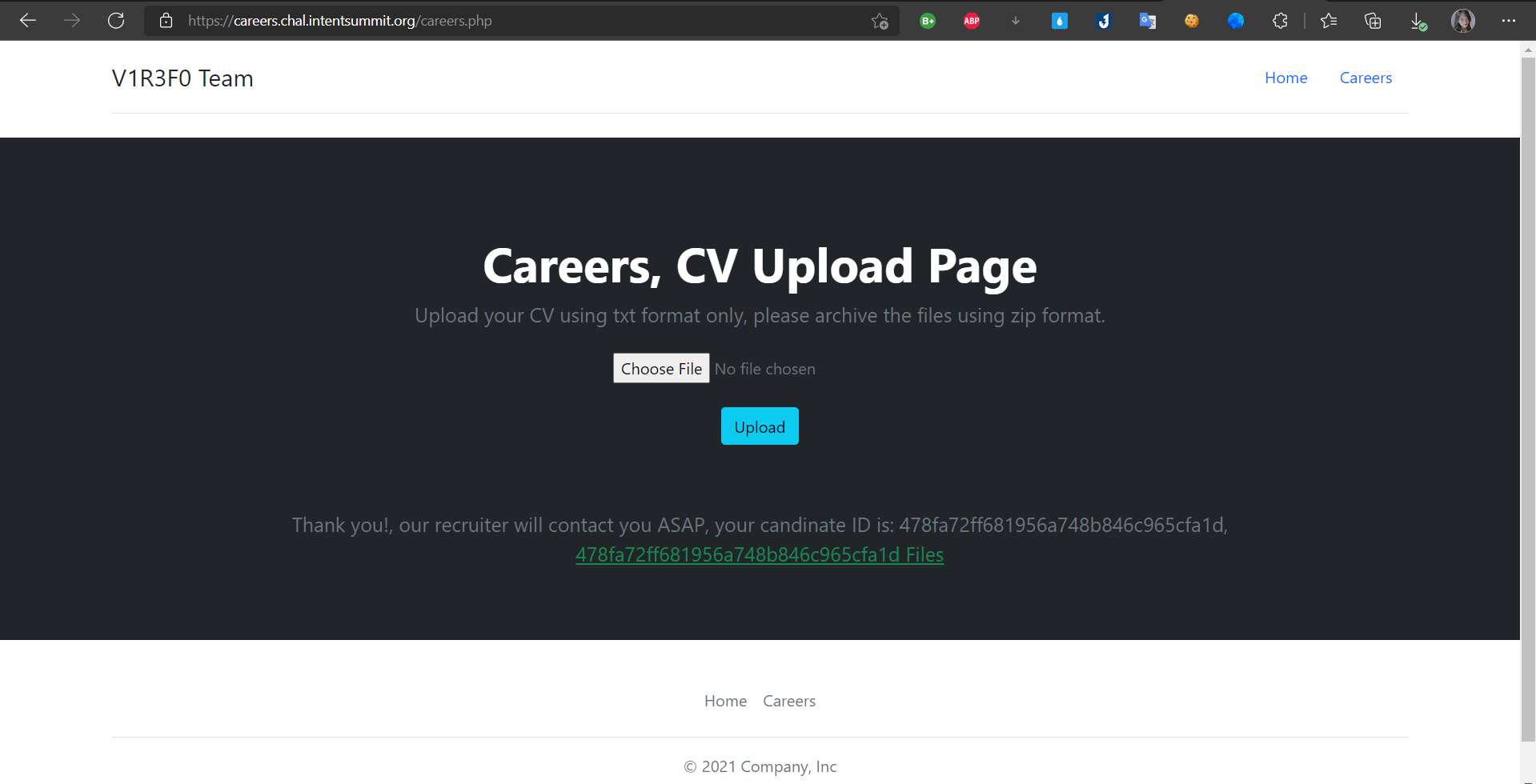Open the Adblock Plus (ABP) extension

pyautogui.click(x=972, y=21)
